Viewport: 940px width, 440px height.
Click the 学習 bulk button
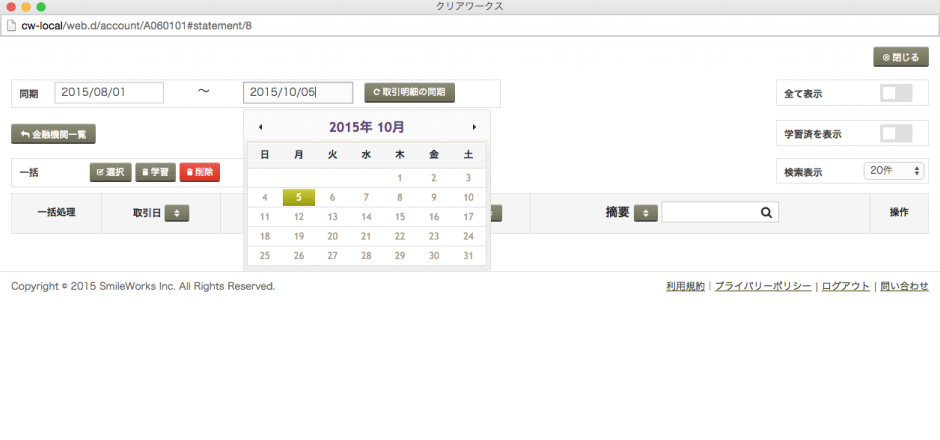pyautogui.click(x=155, y=172)
